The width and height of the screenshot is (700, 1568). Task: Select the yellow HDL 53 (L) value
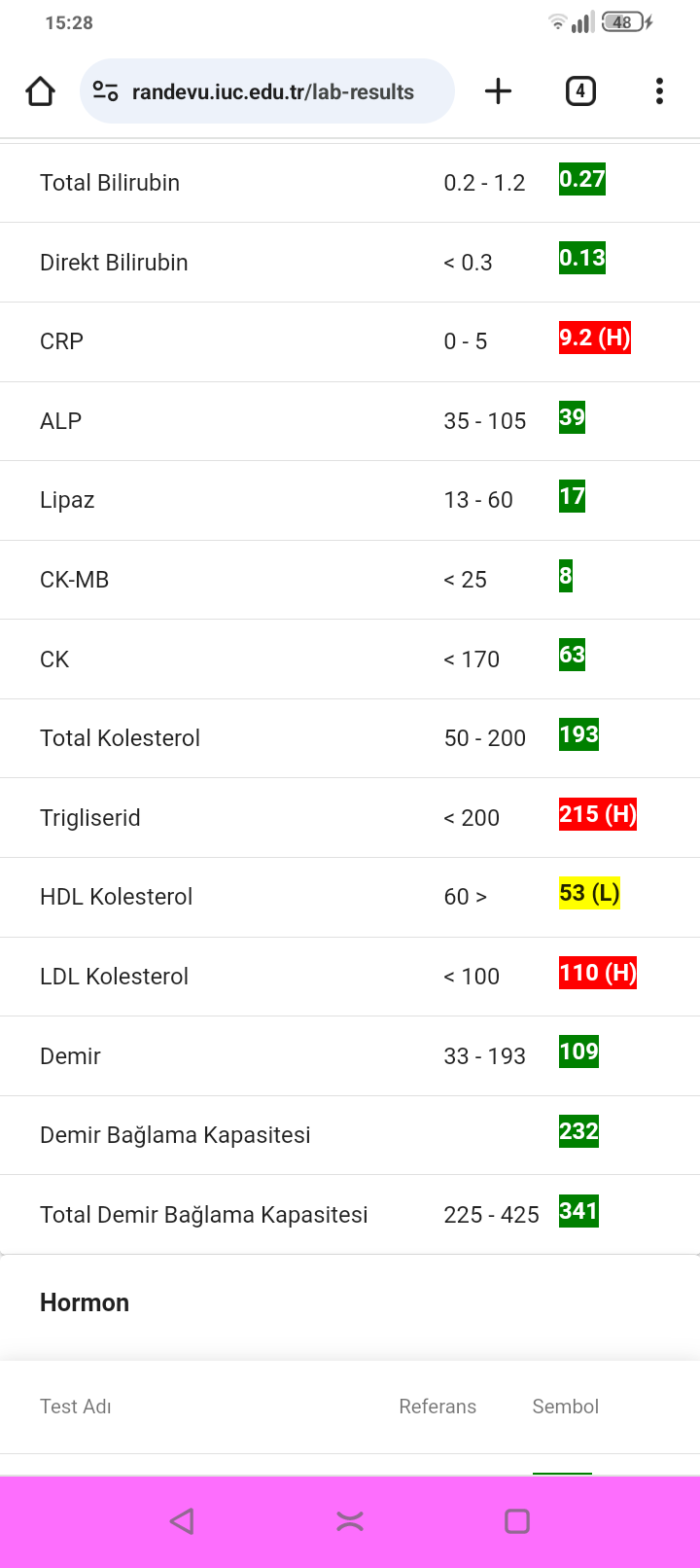pyautogui.click(x=589, y=893)
